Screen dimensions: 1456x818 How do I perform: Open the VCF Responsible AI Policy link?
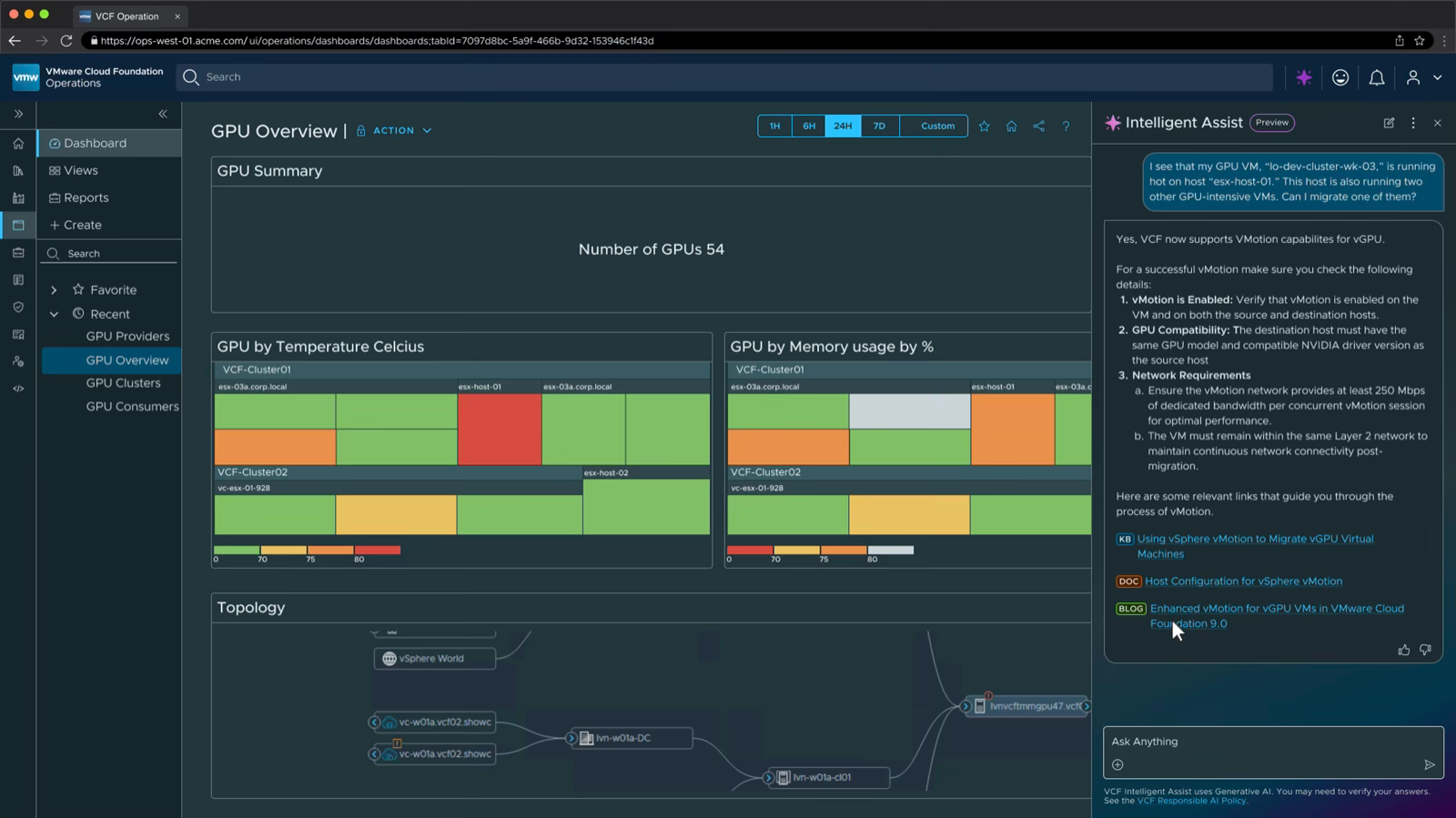pyautogui.click(x=1191, y=801)
